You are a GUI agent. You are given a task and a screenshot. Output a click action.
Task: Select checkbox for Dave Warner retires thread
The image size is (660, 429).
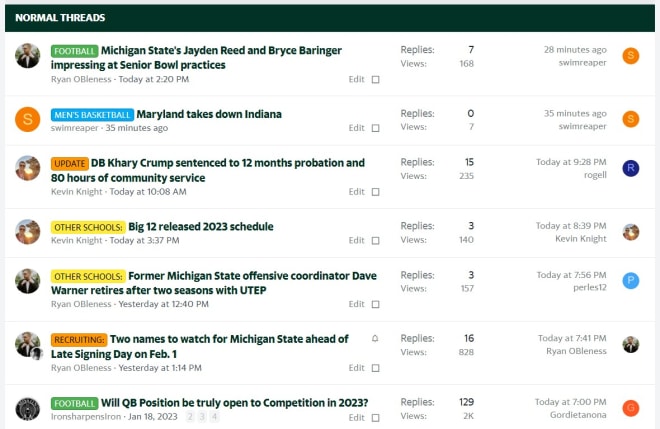375,304
